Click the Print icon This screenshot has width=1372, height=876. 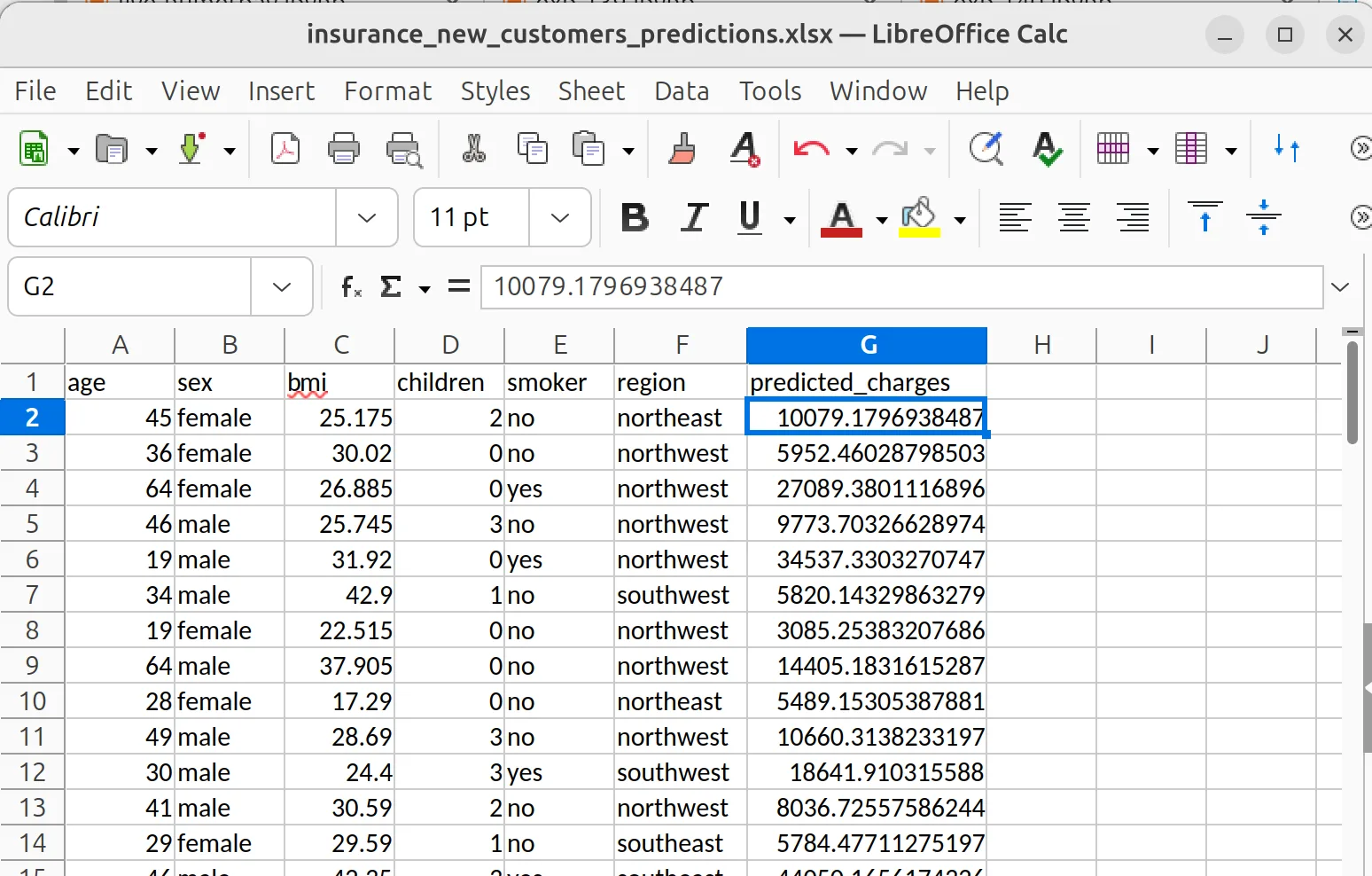(344, 149)
